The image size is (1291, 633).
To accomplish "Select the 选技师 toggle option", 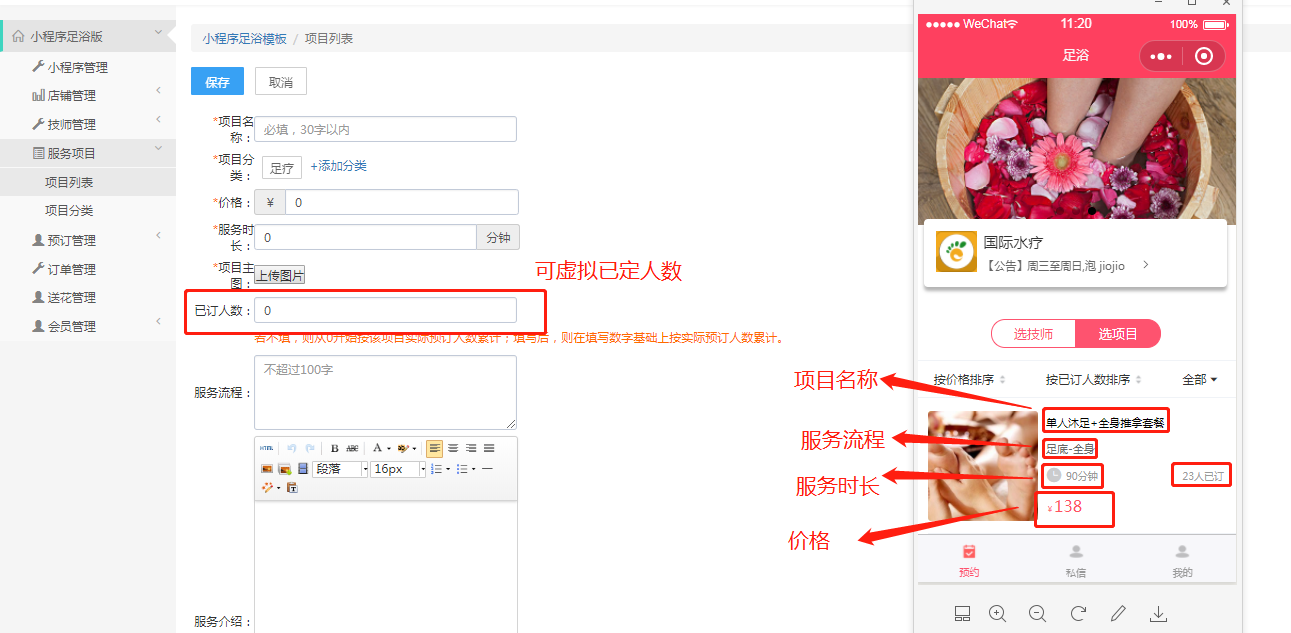I will [1033, 334].
